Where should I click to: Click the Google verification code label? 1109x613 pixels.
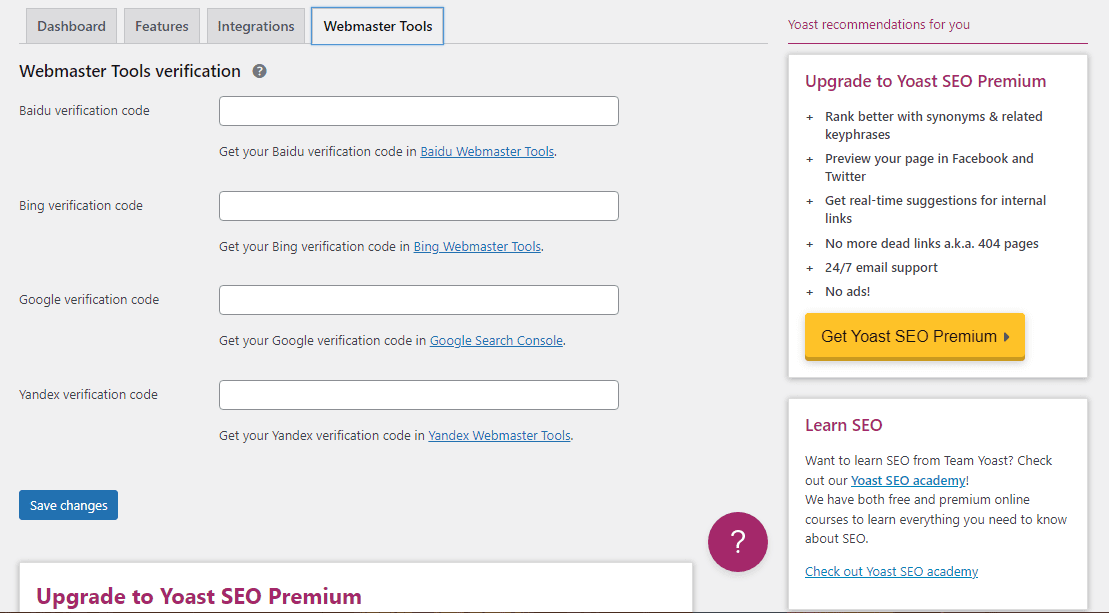tap(89, 300)
